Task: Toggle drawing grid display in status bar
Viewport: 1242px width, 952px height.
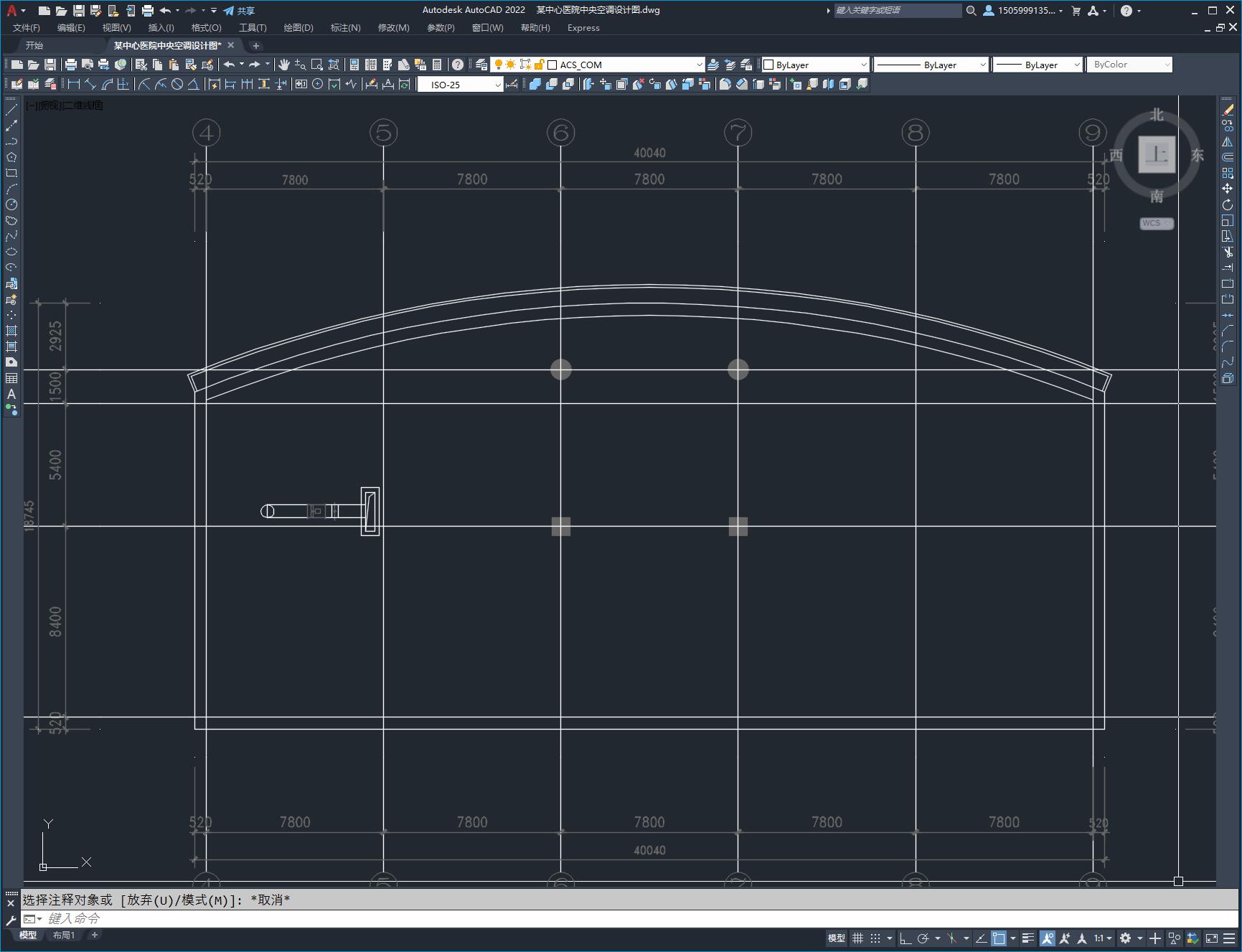Action: coord(857,938)
